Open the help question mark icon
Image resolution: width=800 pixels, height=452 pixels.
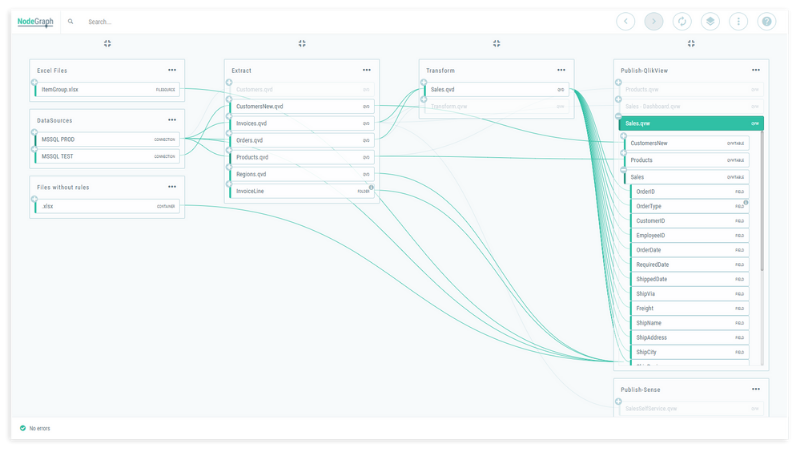(766, 21)
